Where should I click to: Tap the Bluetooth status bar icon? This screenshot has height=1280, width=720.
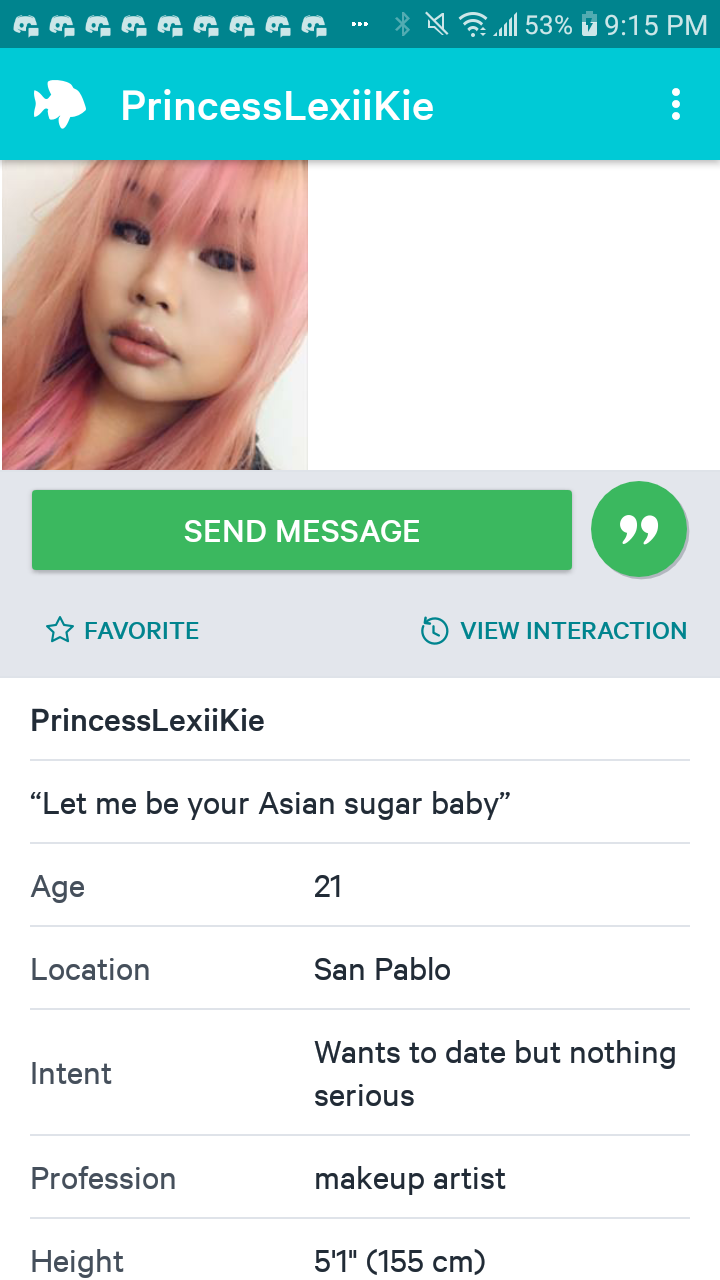pyautogui.click(x=402, y=24)
